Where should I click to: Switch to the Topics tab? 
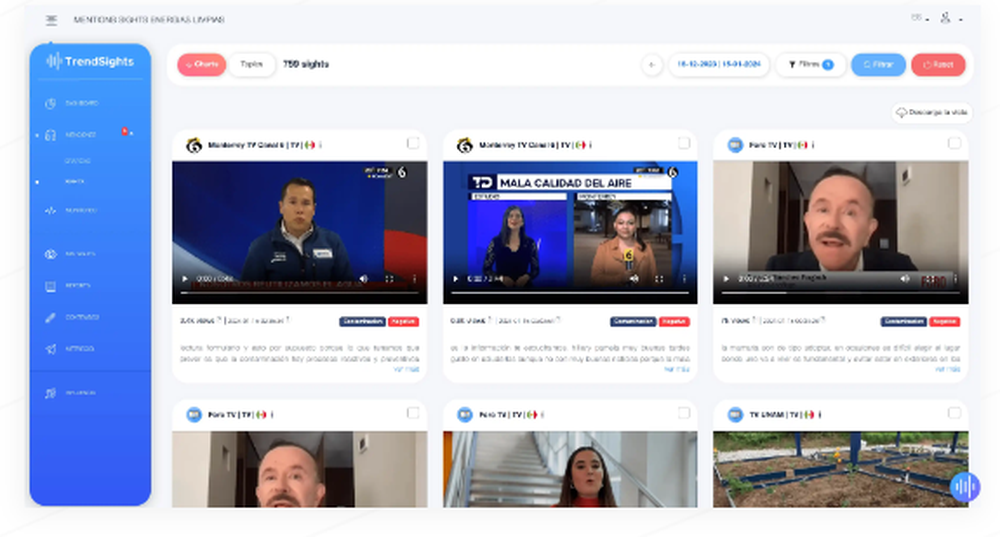(x=251, y=64)
